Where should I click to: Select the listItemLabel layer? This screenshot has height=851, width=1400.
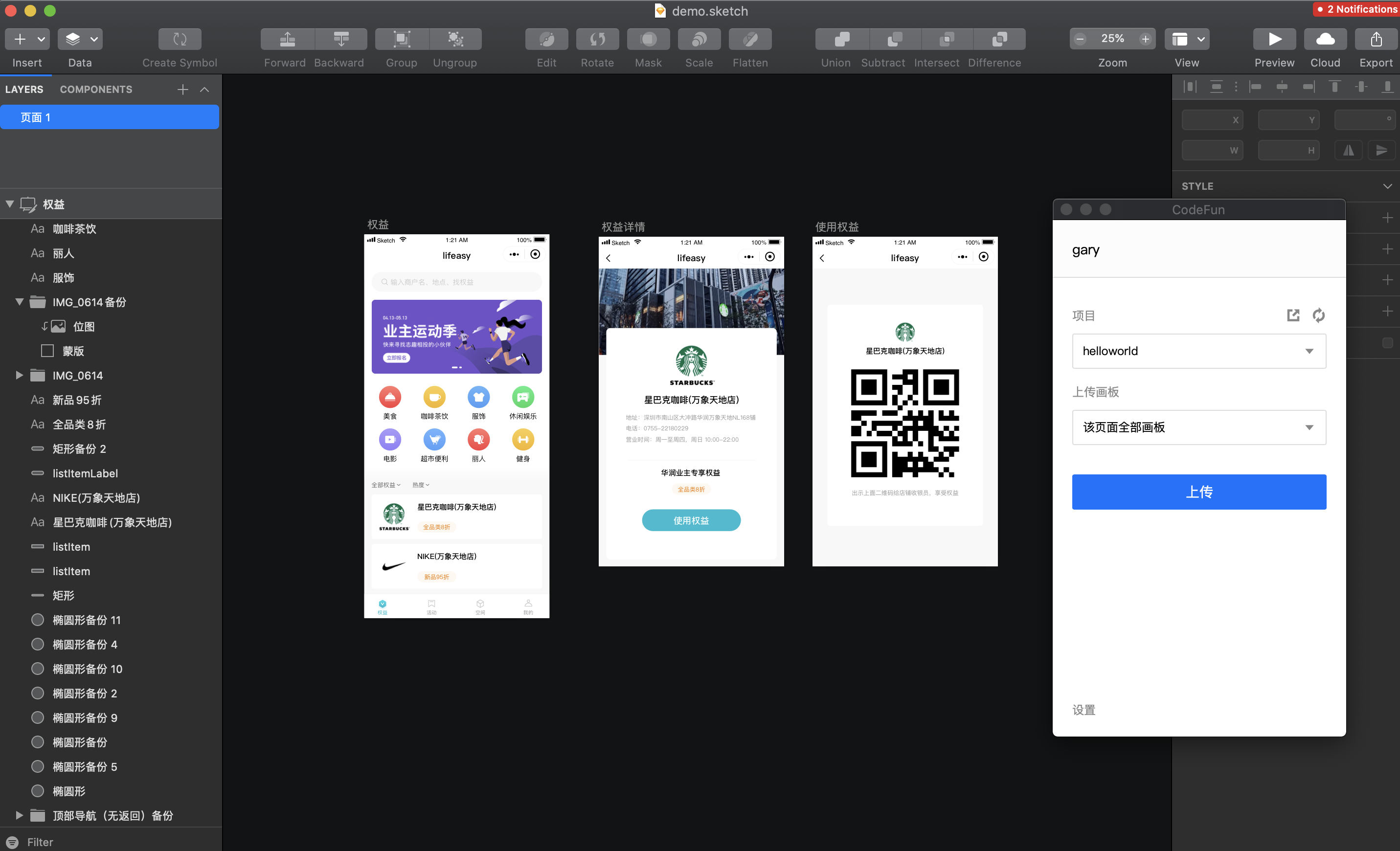(85, 473)
